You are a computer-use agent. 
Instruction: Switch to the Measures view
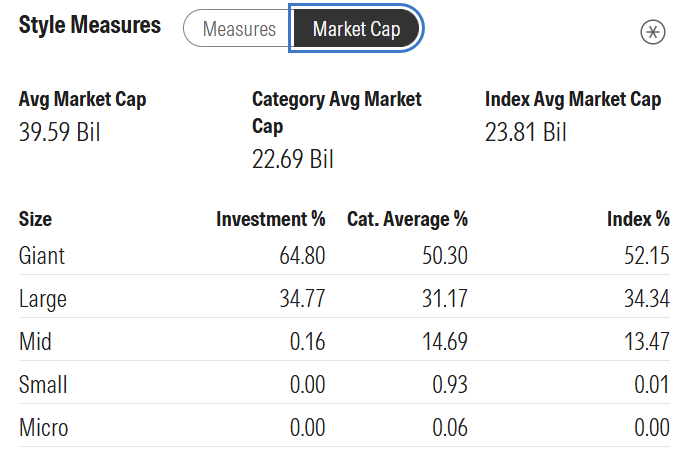pyautogui.click(x=239, y=29)
